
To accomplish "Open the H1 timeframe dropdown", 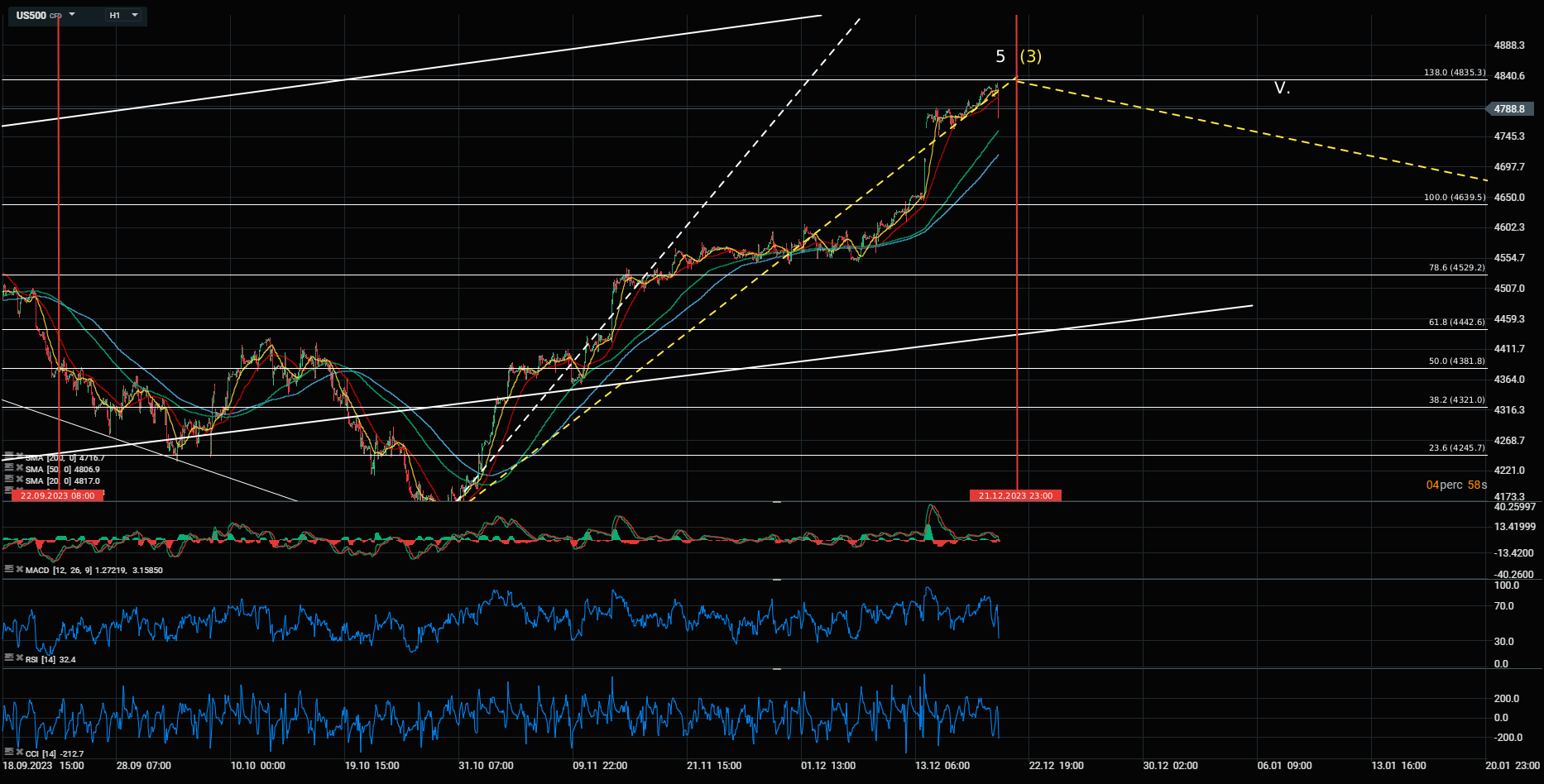I will point(123,15).
